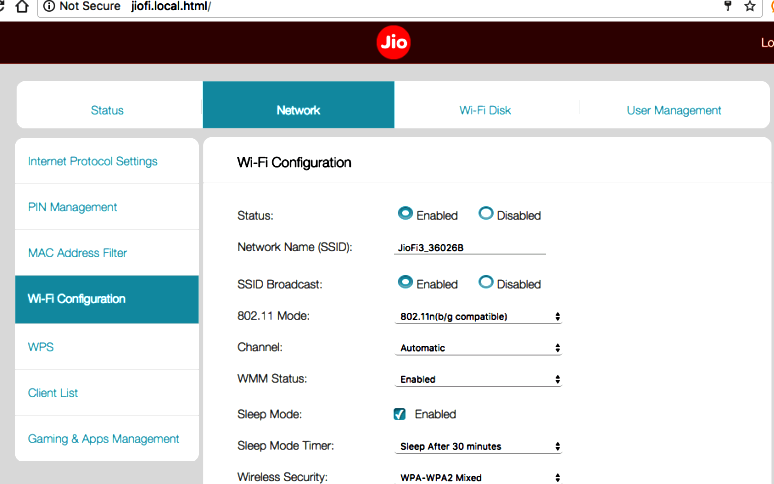
Task: Bookmark this page with the star icon
Action: point(750,6)
